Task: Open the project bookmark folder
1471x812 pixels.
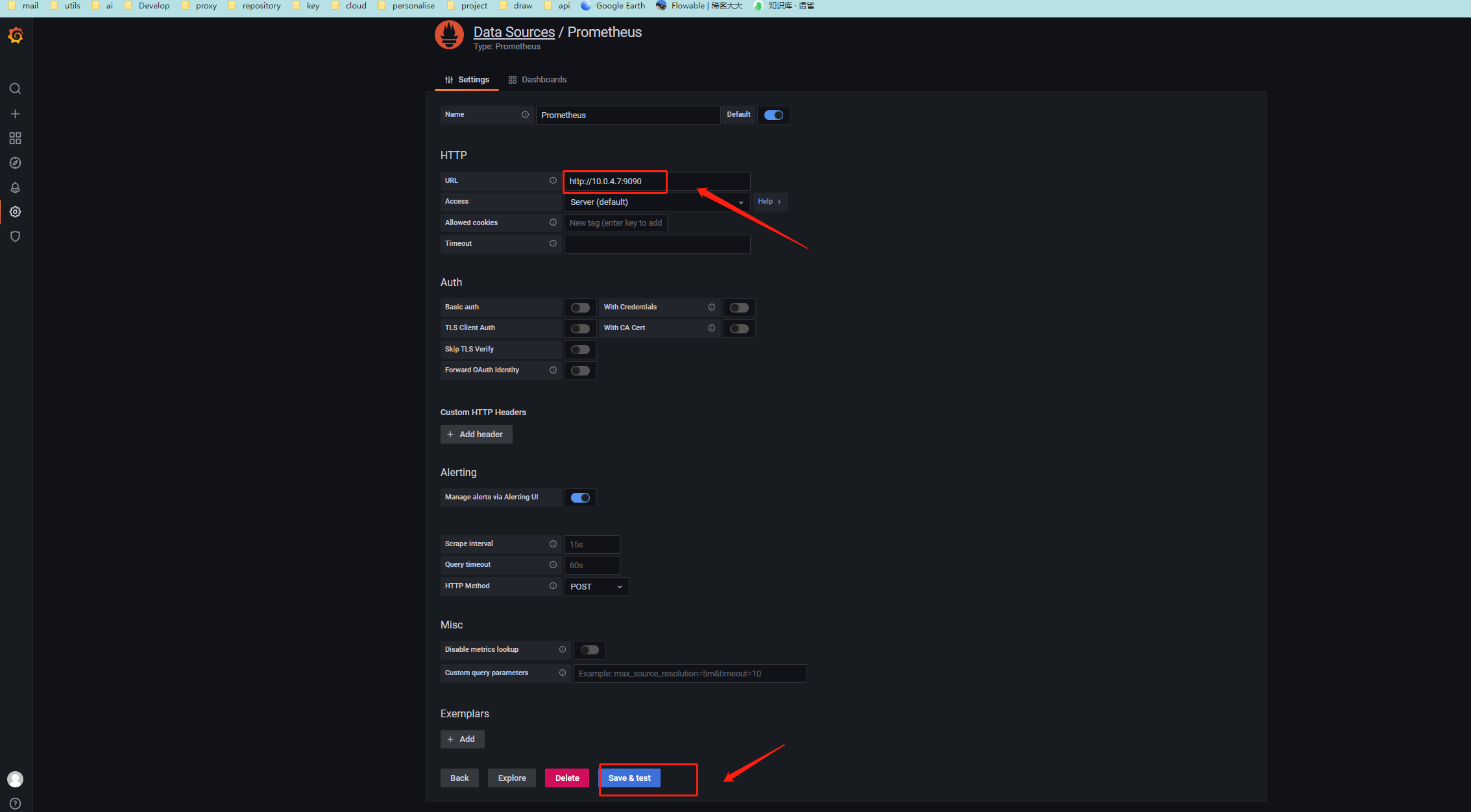Action: click(x=467, y=6)
